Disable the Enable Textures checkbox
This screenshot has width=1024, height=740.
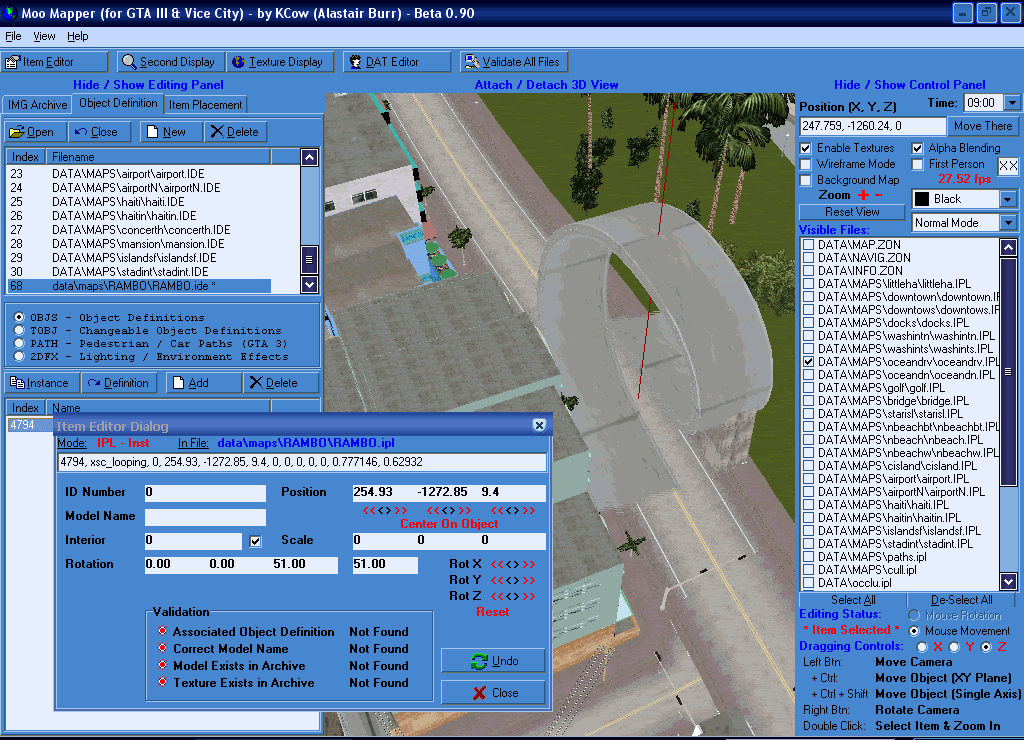[x=806, y=148]
